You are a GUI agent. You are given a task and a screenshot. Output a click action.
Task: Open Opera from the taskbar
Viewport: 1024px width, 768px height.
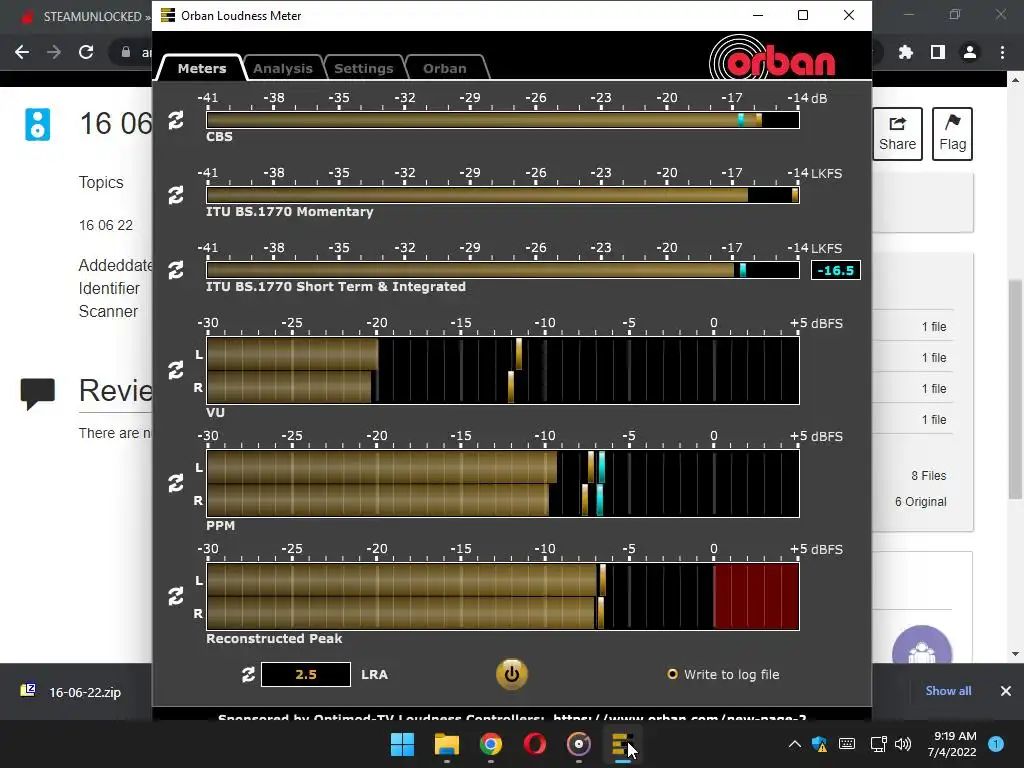click(534, 744)
